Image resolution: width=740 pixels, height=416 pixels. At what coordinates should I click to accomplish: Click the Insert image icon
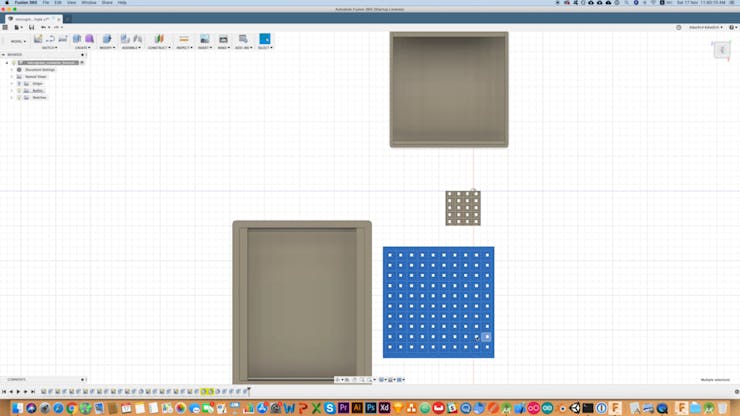pyautogui.click(x=204, y=39)
